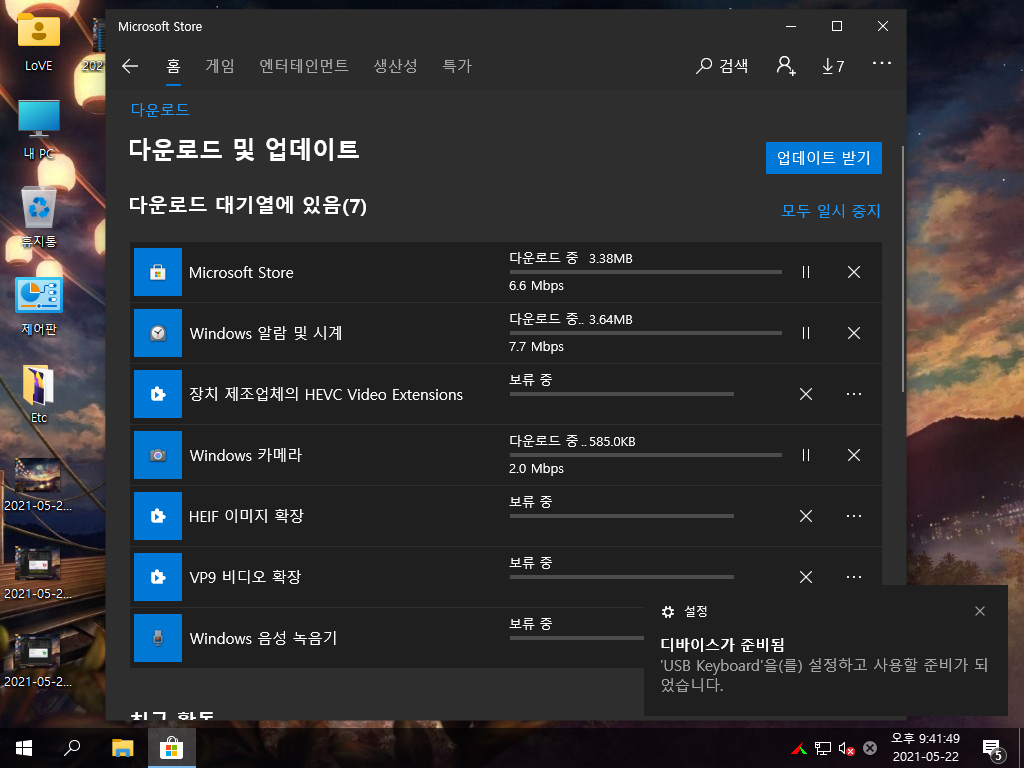Viewport: 1024px width, 768px height.
Task: Select the VP9 비디오 확장 row name
Action: pos(245,577)
